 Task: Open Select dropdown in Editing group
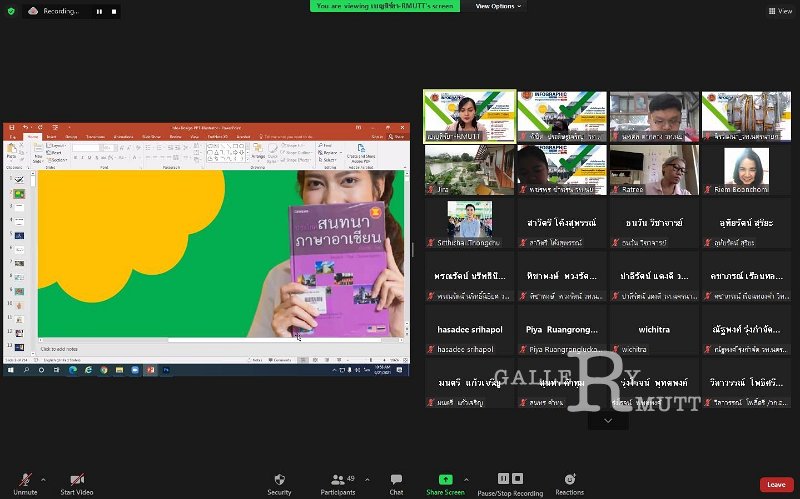pyautogui.click(x=328, y=160)
